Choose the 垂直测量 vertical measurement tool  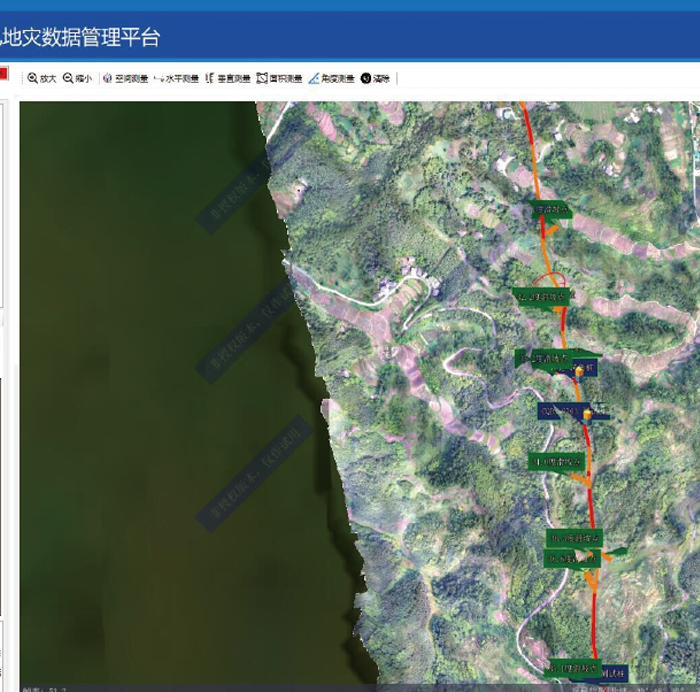coord(226,78)
